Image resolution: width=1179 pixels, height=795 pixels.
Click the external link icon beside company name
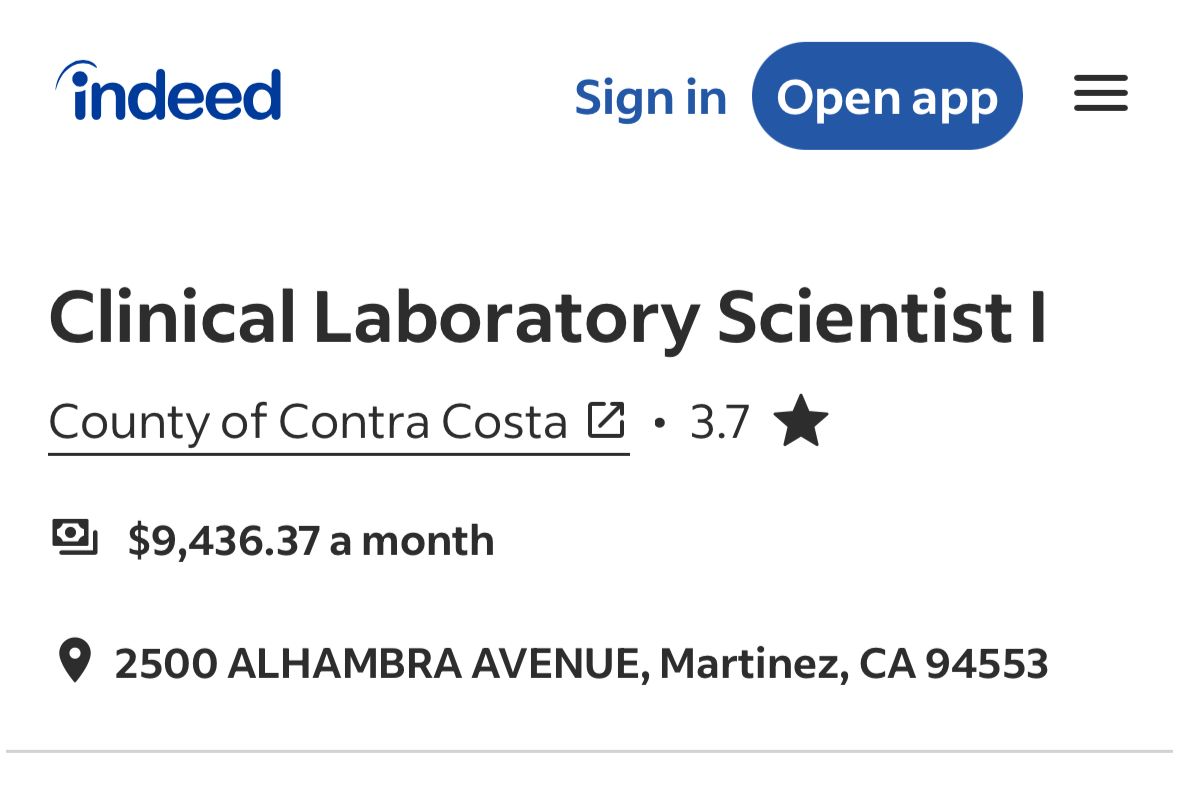(x=606, y=420)
